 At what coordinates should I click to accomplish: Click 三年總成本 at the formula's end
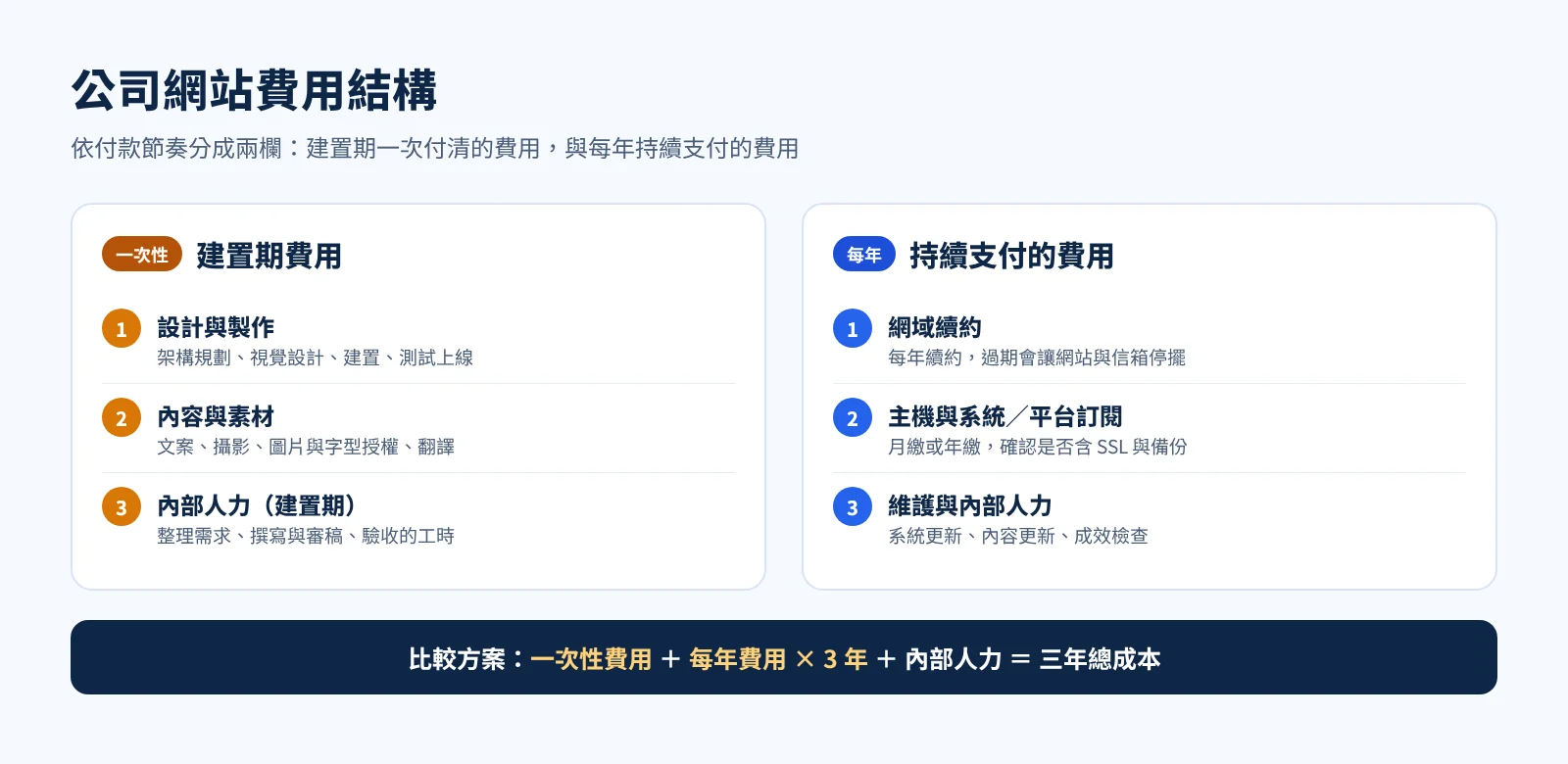coord(1100,659)
